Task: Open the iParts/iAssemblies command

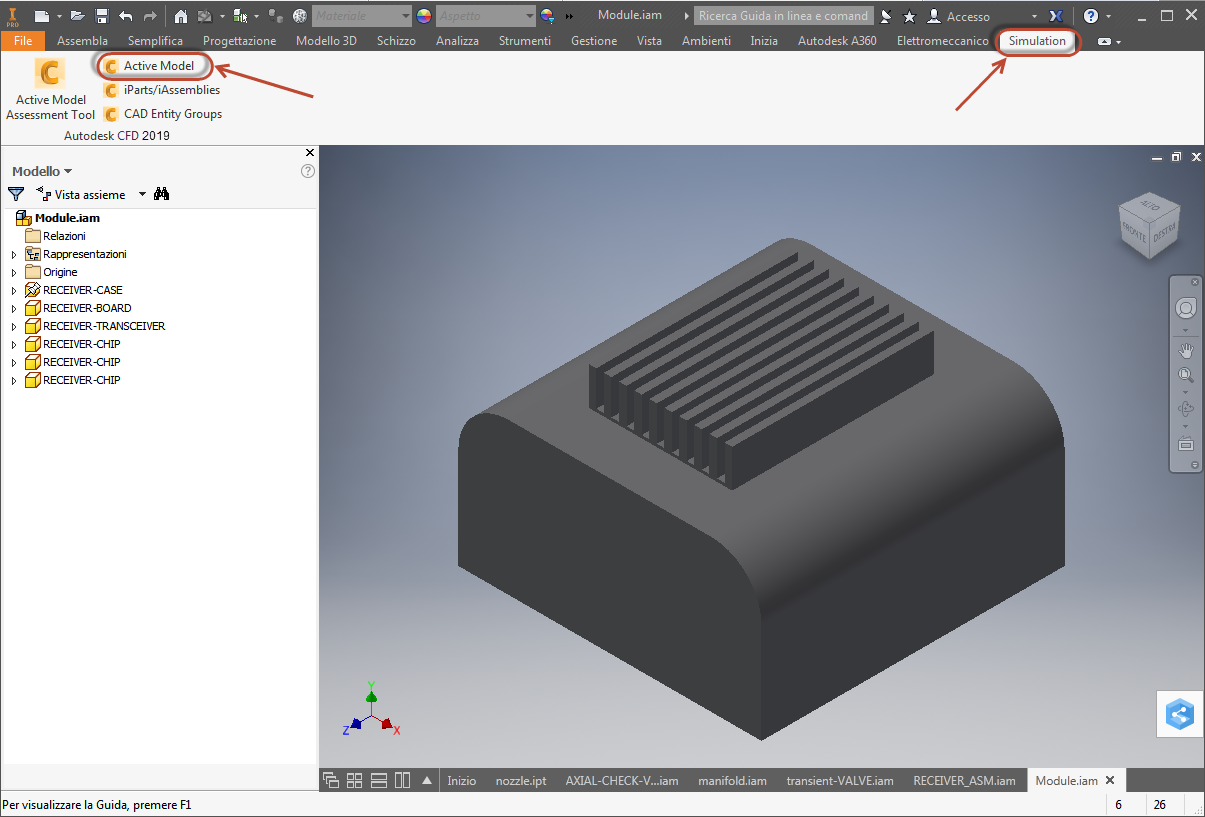Action: pyautogui.click(x=162, y=90)
